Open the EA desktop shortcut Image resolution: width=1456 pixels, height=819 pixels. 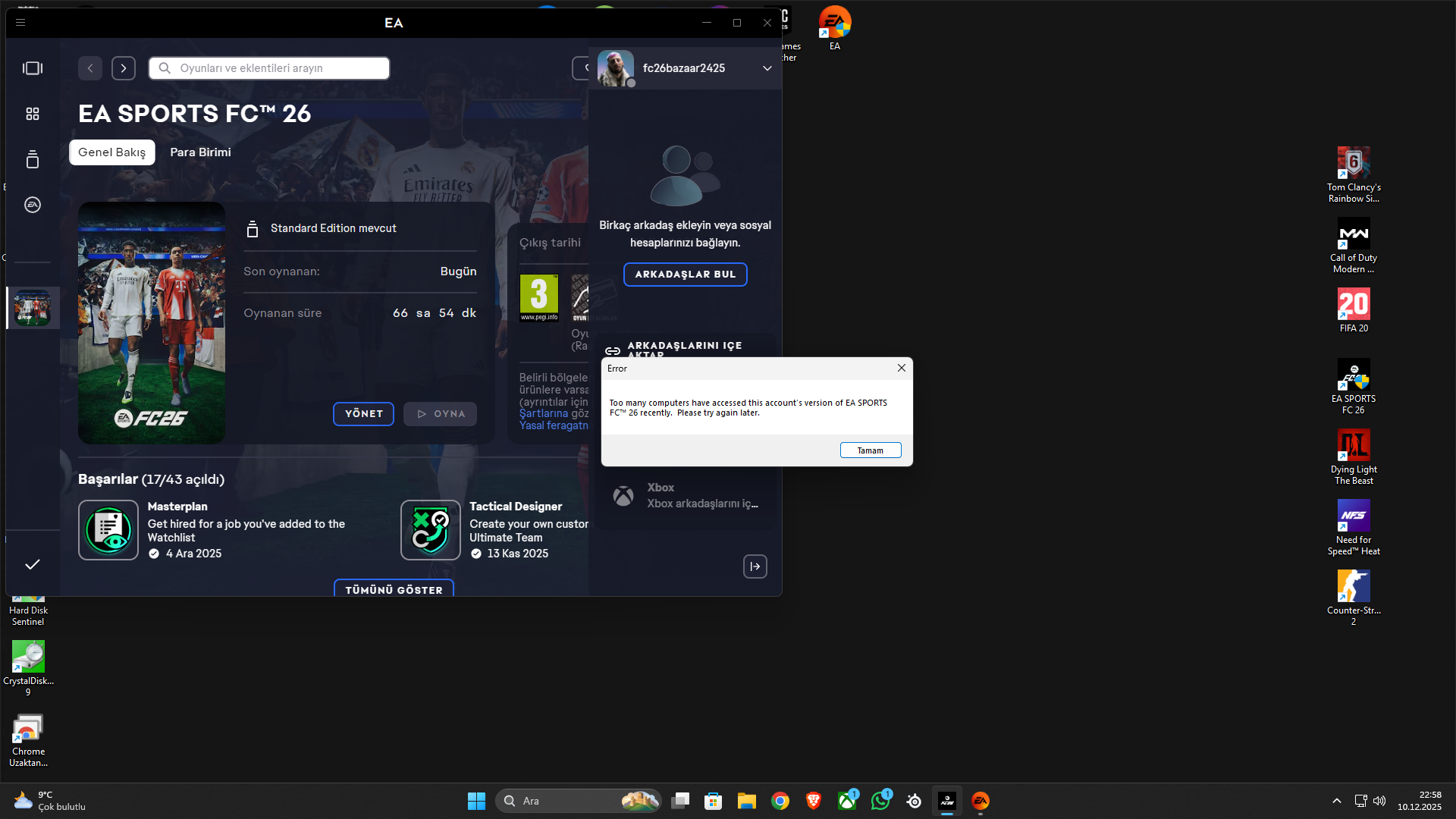pos(835,29)
